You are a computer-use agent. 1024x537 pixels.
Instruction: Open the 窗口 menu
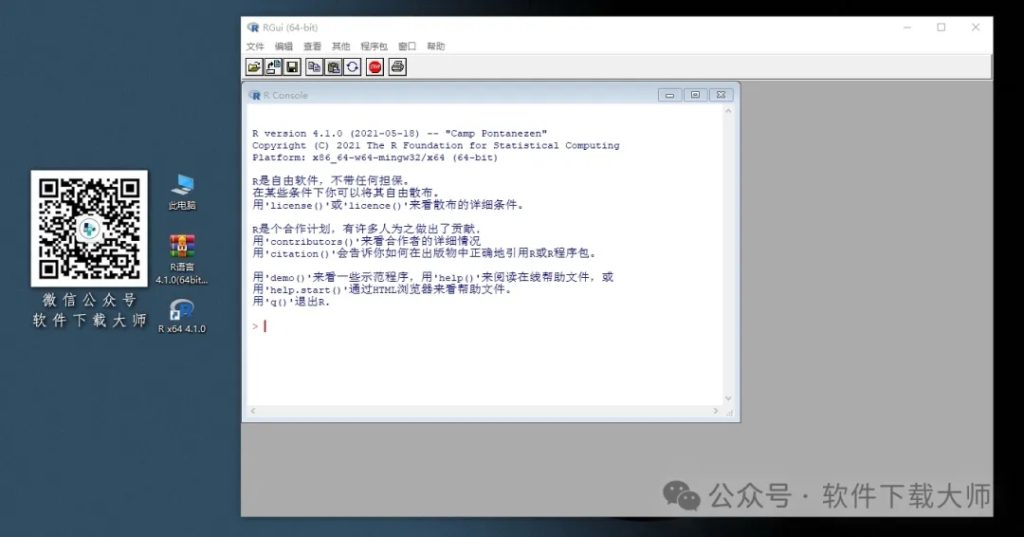pyautogui.click(x=407, y=46)
